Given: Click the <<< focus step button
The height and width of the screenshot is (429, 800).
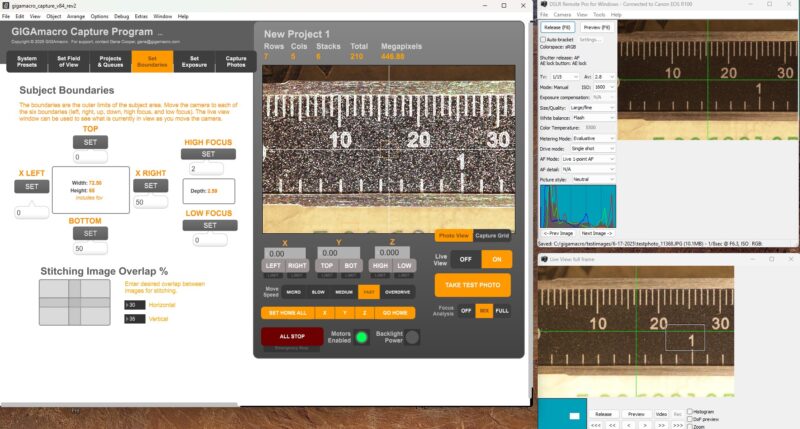Looking at the screenshot, I should pos(595,425).
